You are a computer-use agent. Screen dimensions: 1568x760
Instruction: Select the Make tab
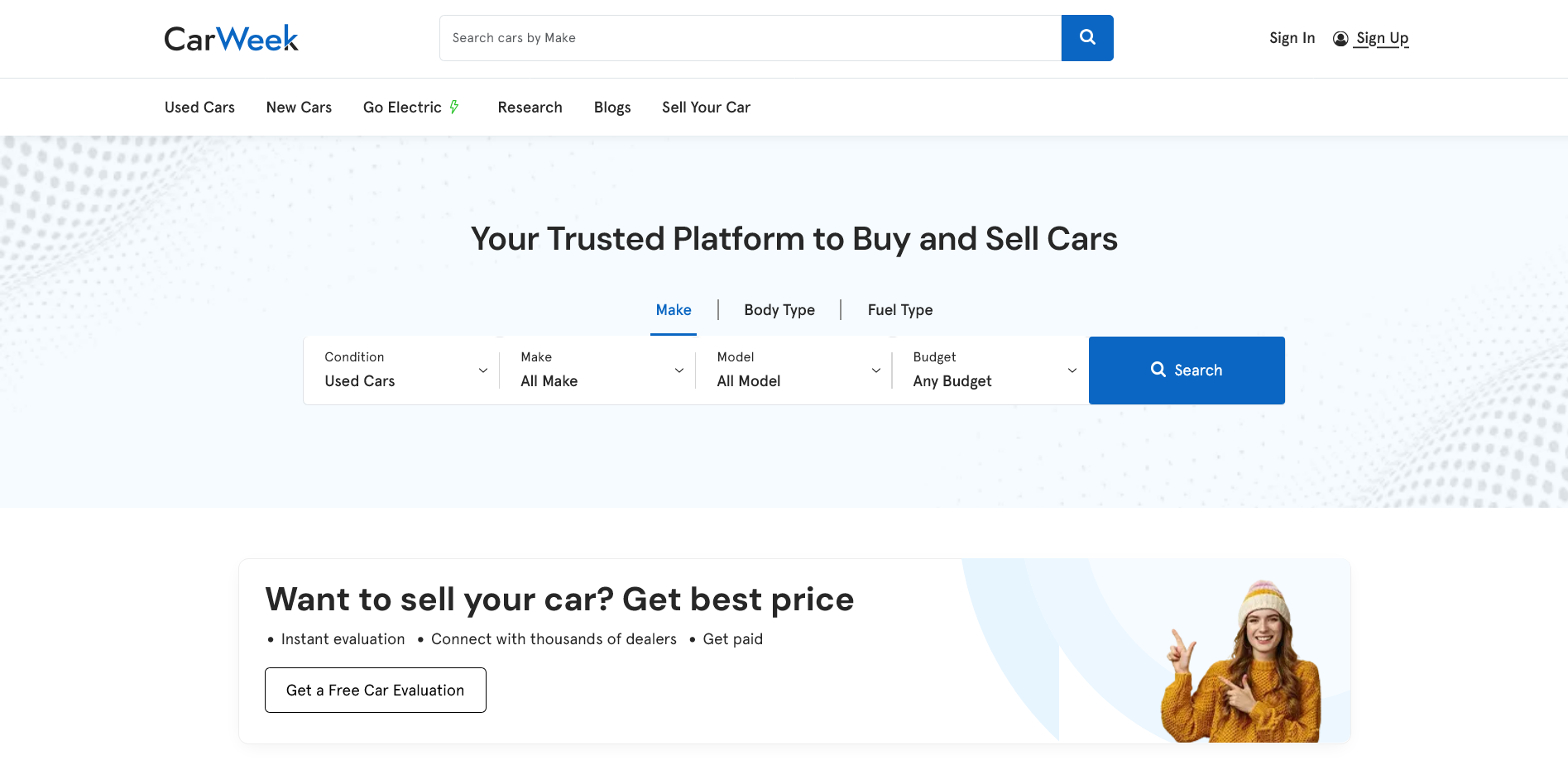click(674, 310)
